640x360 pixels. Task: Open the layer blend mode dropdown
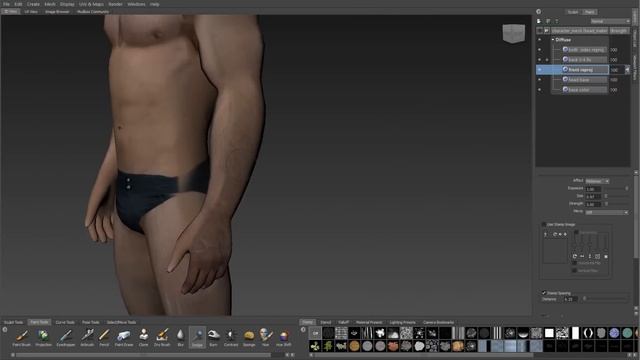point(610,21)
